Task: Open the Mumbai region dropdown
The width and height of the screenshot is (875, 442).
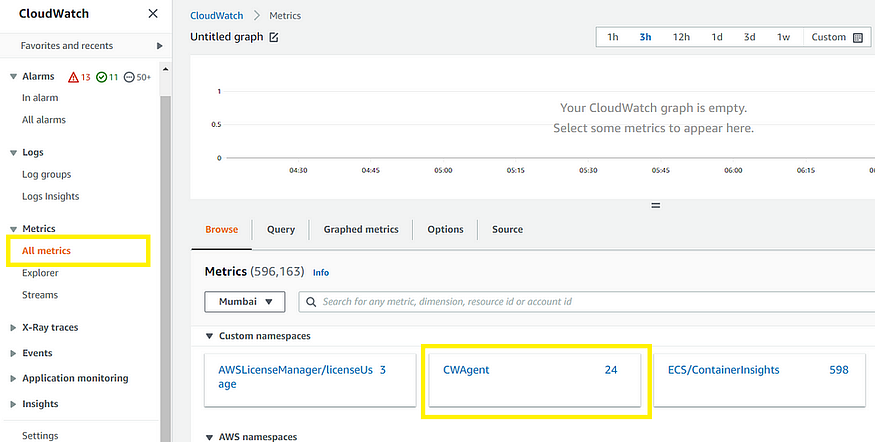Action: tap(245, 302)
